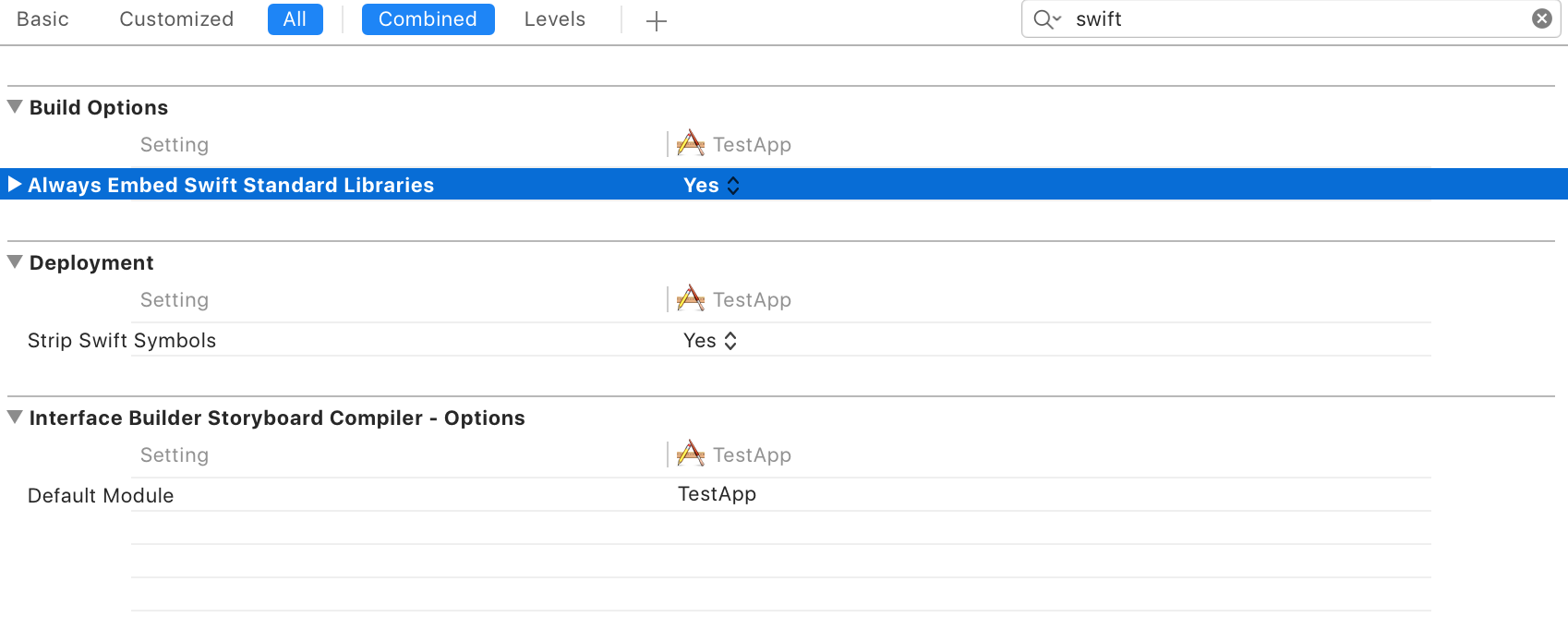Screen dimensions: 1568x630
Task: Open the search magnifier options menu
Action: click(1047, 19)
